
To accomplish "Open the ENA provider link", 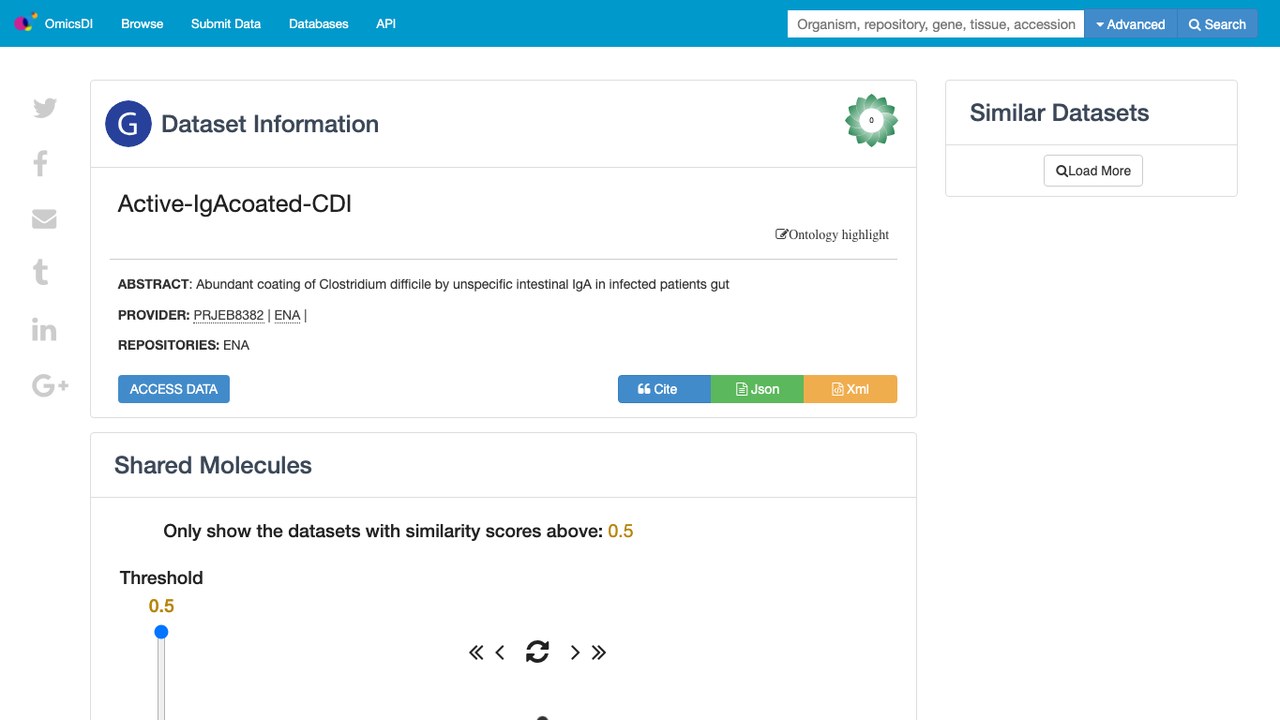I will (x=287, y=315).
